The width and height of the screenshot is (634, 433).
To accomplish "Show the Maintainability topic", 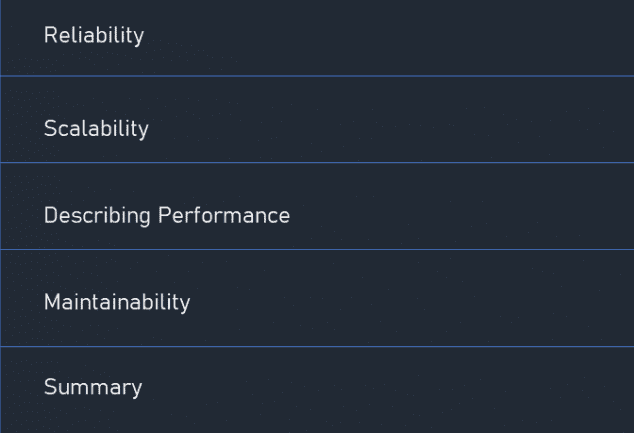I will pos(317,298).
